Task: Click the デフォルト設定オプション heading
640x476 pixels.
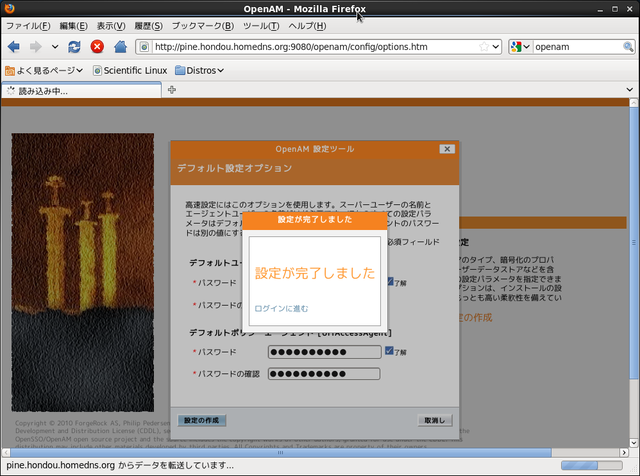Action: click(x=235, y=168)
